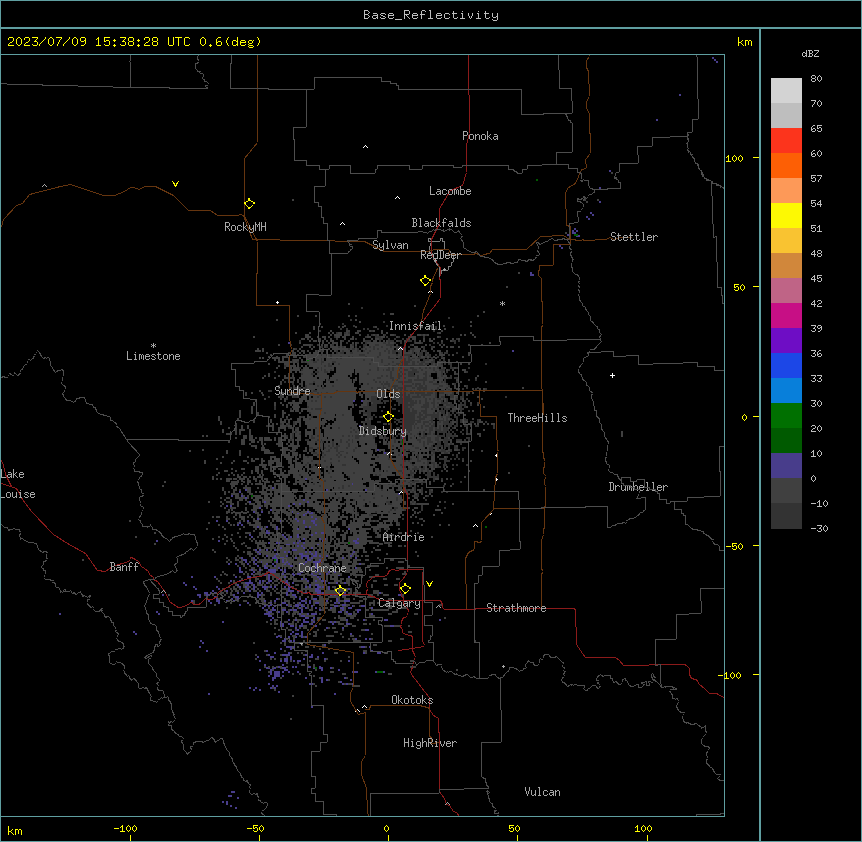862x842 pixels.
Task: Click the Drumheller label
Action: pyautogui.click(x=638, y=487)
